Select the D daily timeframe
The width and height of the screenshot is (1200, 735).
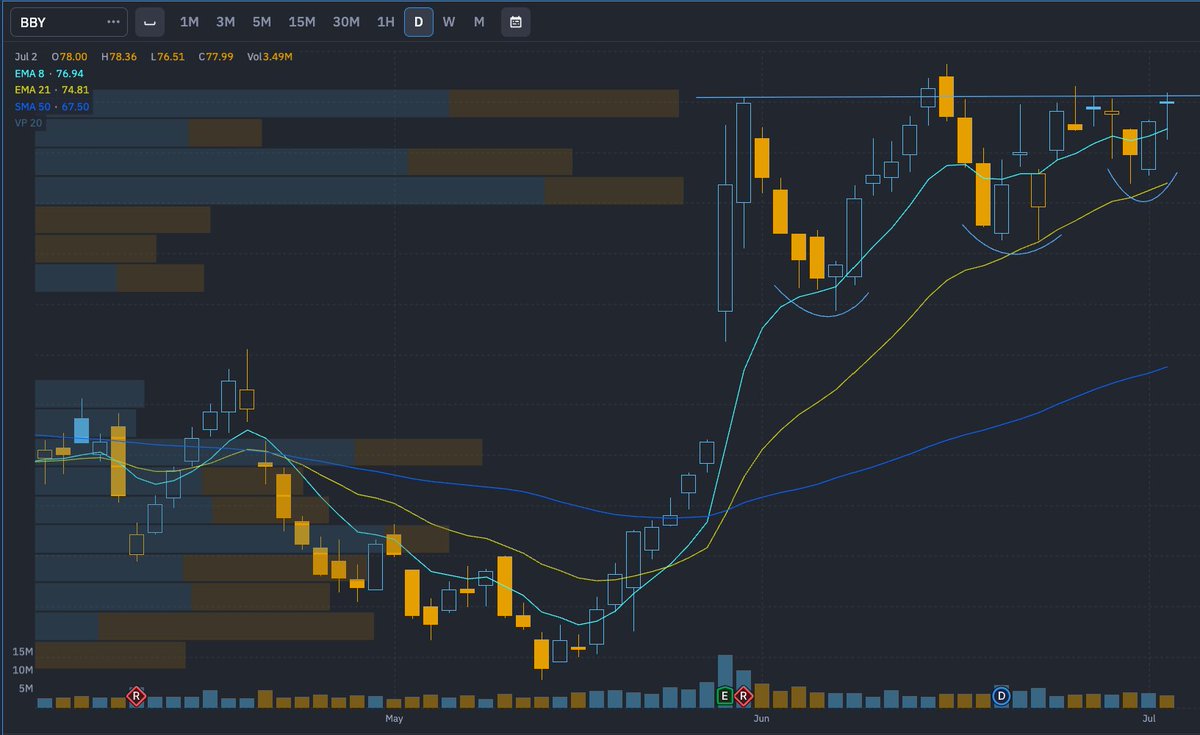click(418, 22)
